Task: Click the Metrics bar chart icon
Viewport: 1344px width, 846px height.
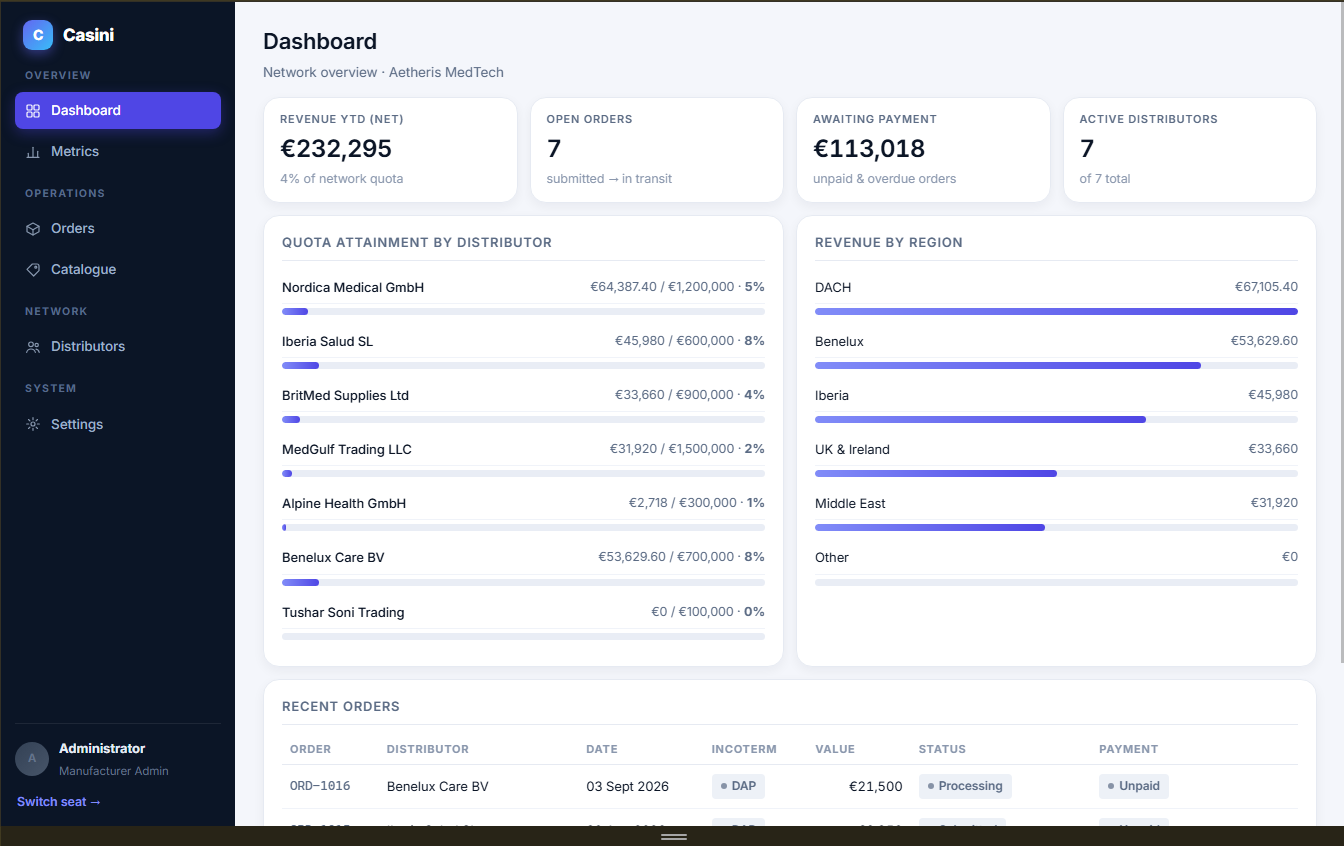Action: (33, 152)
